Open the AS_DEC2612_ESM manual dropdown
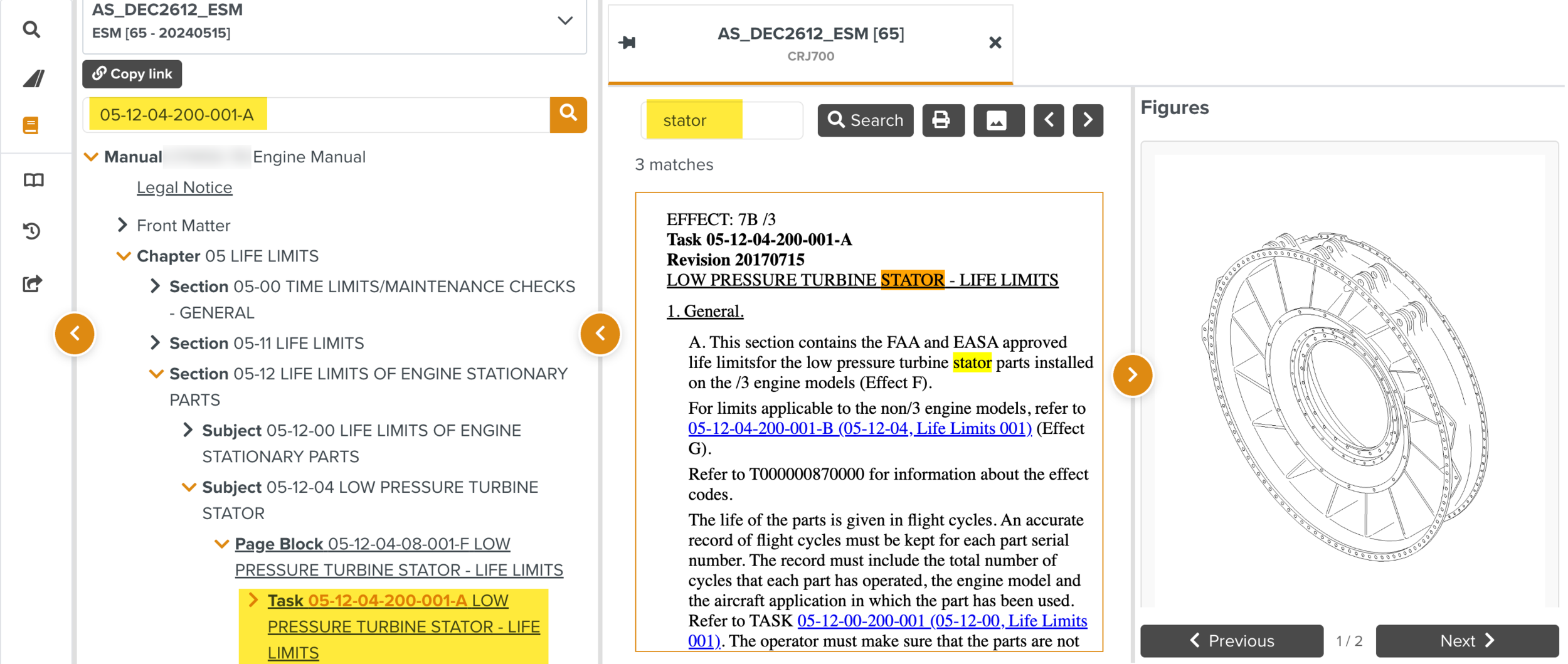The height and width of the screenshot is (664, 1568). coord(564,21)
